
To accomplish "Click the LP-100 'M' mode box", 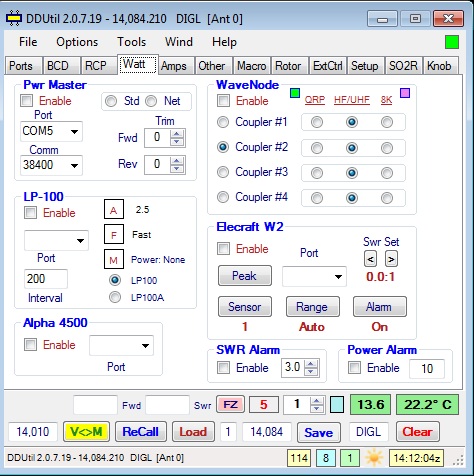I will point(114,259).
